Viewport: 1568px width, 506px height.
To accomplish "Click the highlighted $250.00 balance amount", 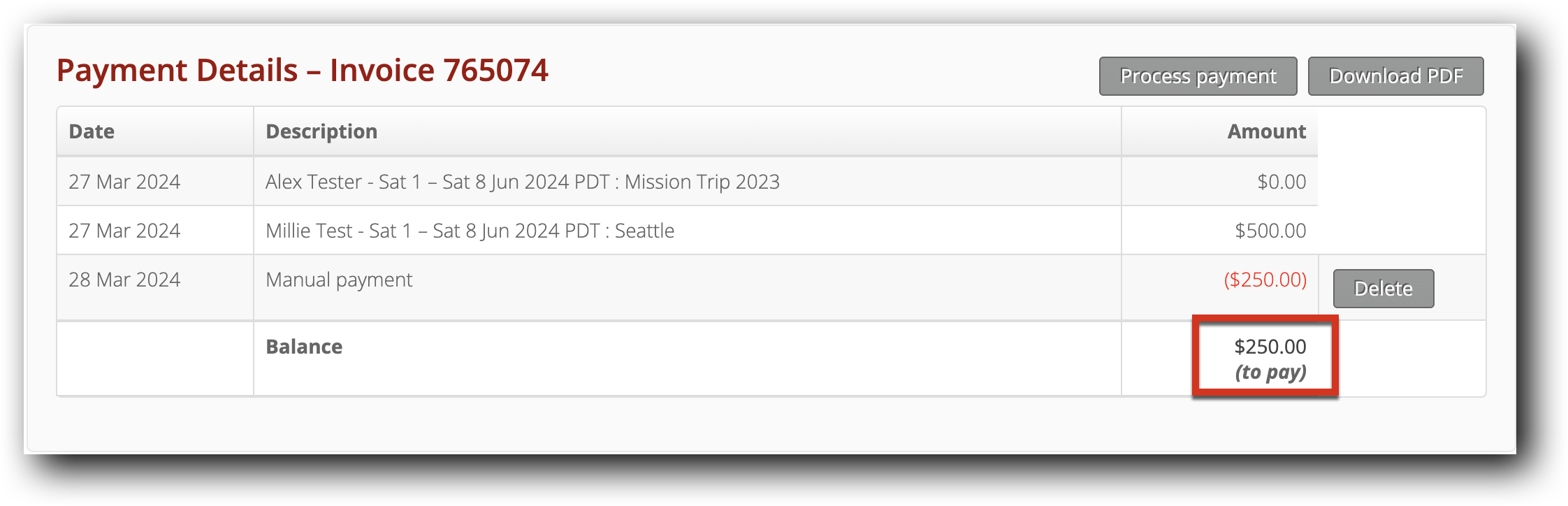I will pyautogui.click(x=1270, y=345).
